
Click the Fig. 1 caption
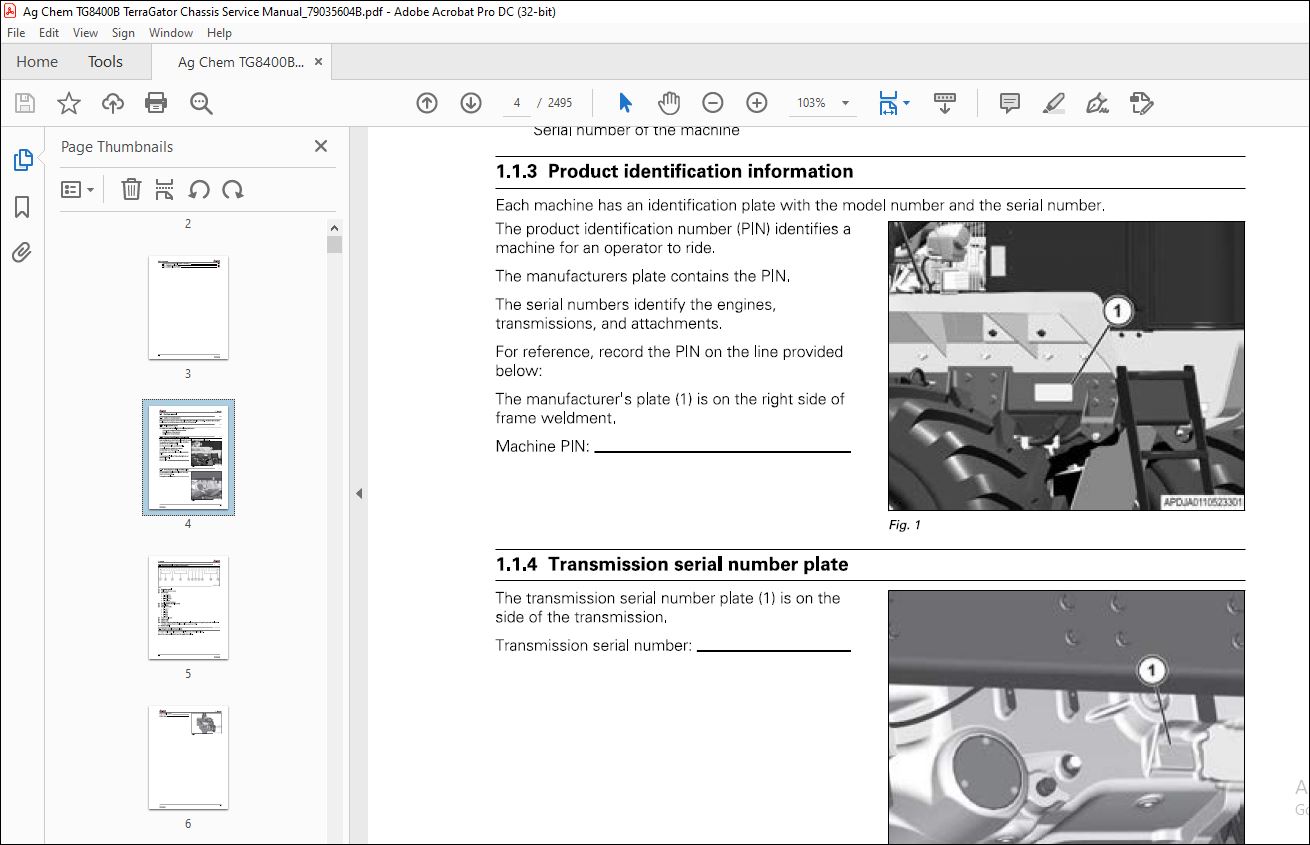click(x=905, y=525)
